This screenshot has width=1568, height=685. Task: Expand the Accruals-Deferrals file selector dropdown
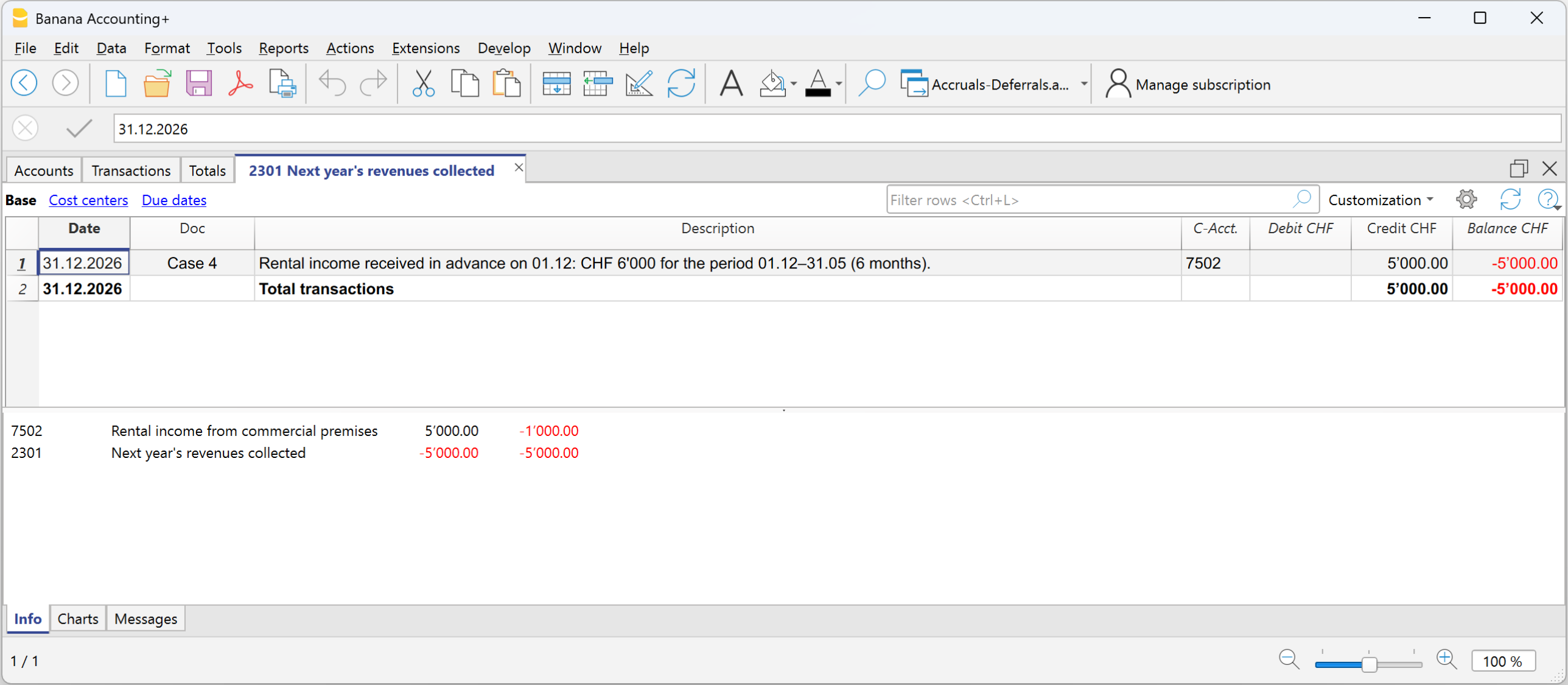tap(1083, 84)
